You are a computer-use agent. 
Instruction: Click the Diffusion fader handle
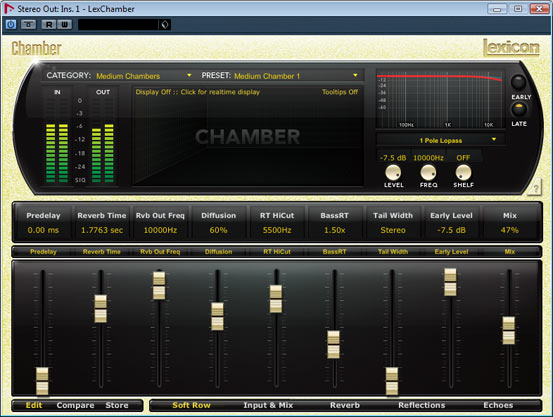click(x=217, y=316)
